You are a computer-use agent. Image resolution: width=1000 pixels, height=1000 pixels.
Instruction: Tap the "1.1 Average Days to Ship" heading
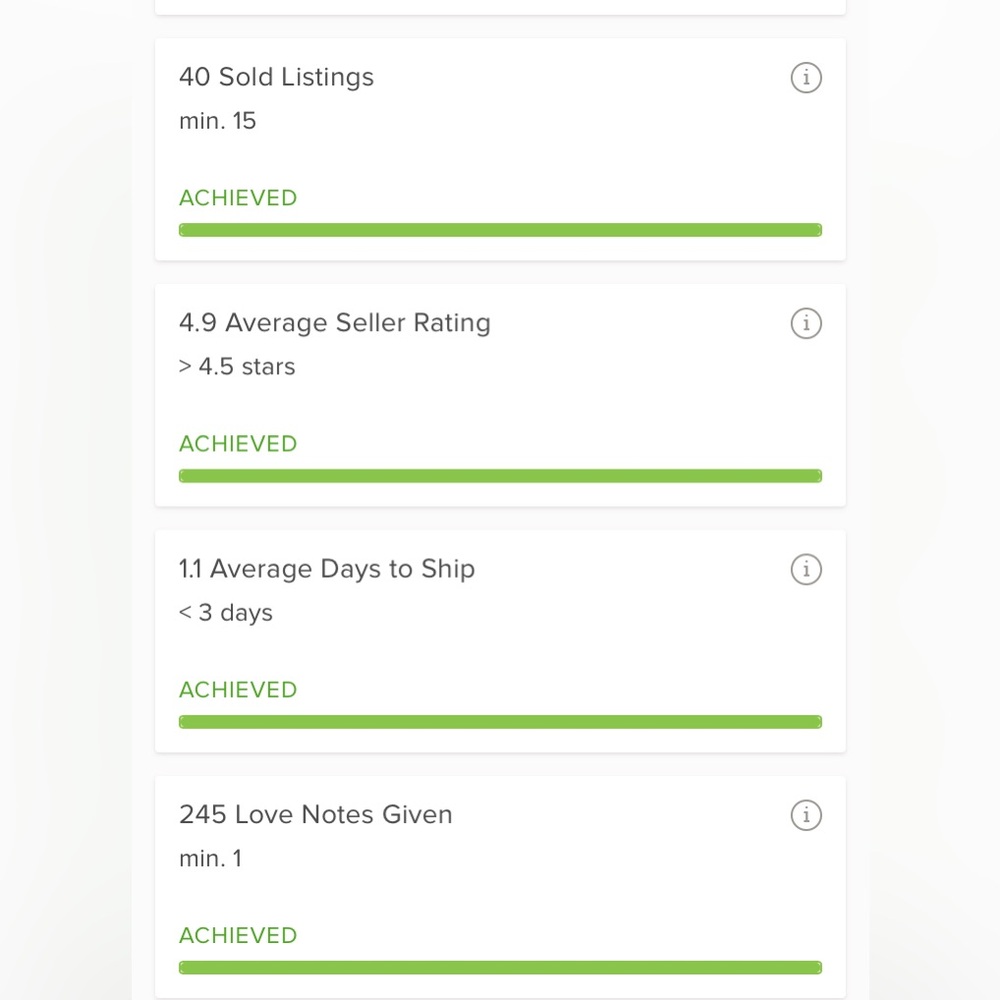pyautogui.click(x=327, y=569)
